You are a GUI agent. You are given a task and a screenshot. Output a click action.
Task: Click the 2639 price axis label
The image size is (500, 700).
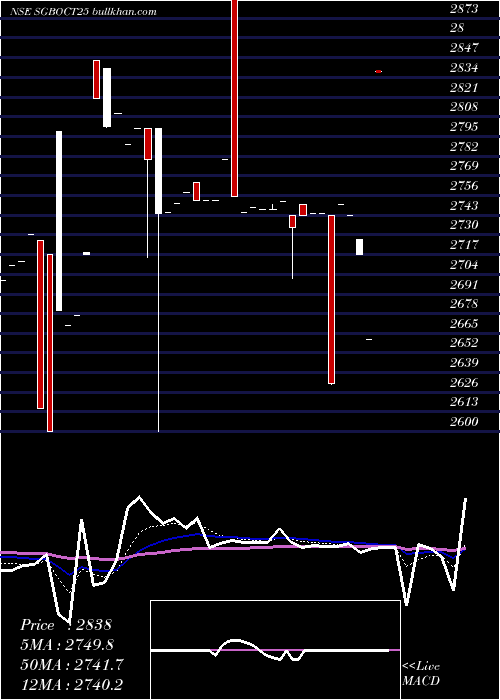464,362
